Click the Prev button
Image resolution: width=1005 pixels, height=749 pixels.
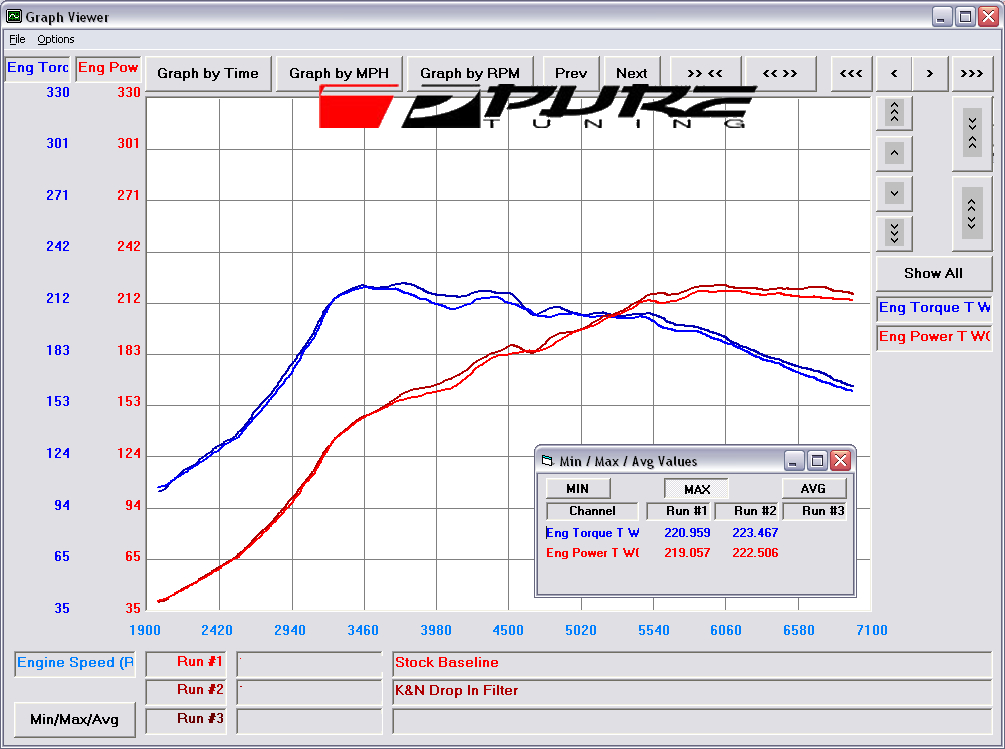[x=570, y=73]
